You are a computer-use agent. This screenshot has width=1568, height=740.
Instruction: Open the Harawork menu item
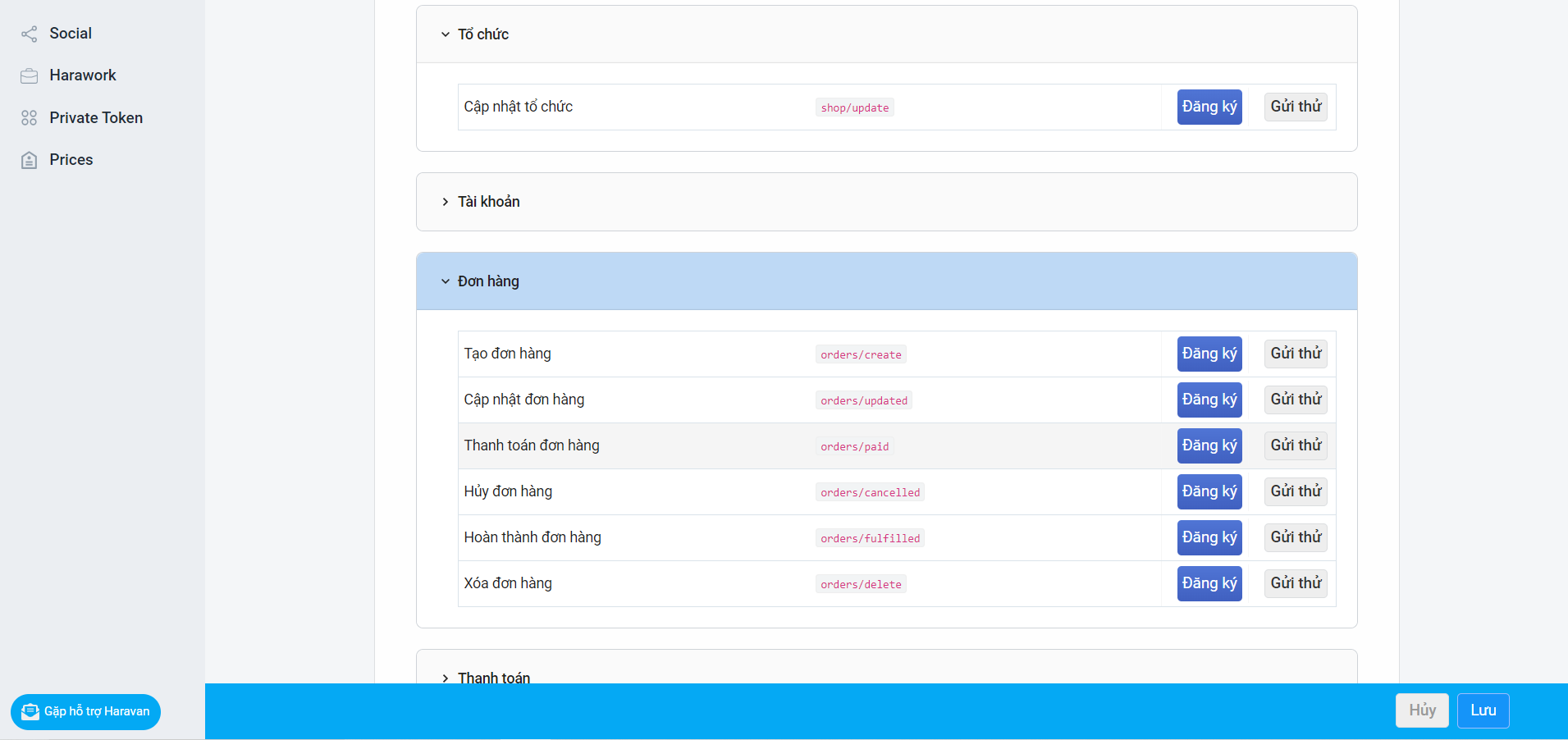click(83, 75)
